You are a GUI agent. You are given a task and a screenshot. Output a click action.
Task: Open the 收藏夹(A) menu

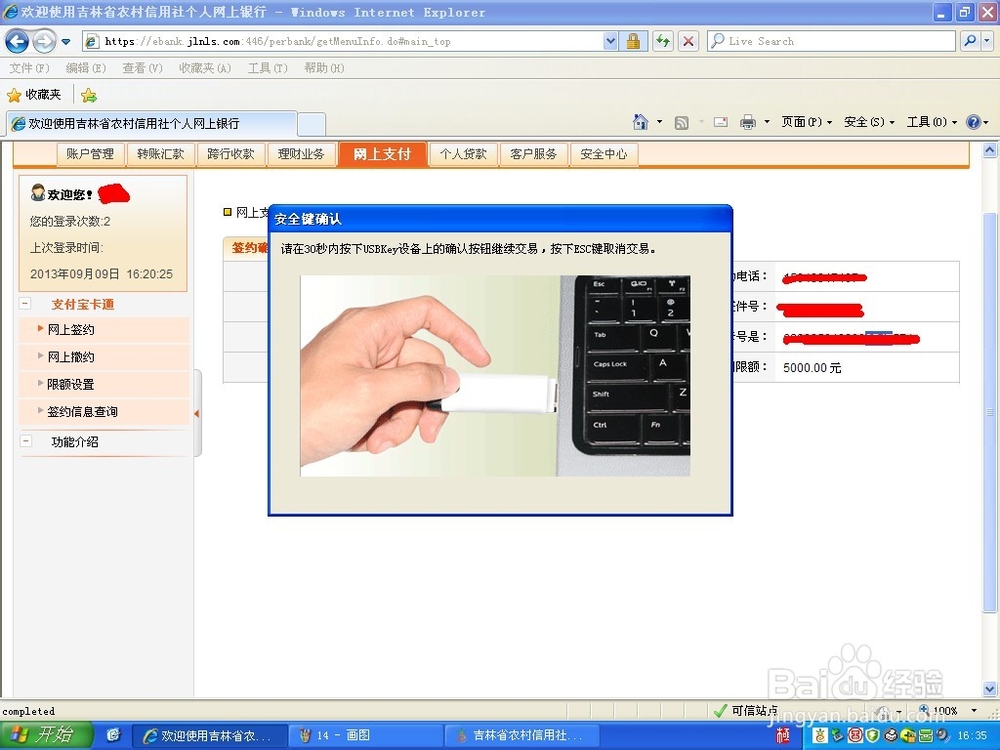pos(205,68)
